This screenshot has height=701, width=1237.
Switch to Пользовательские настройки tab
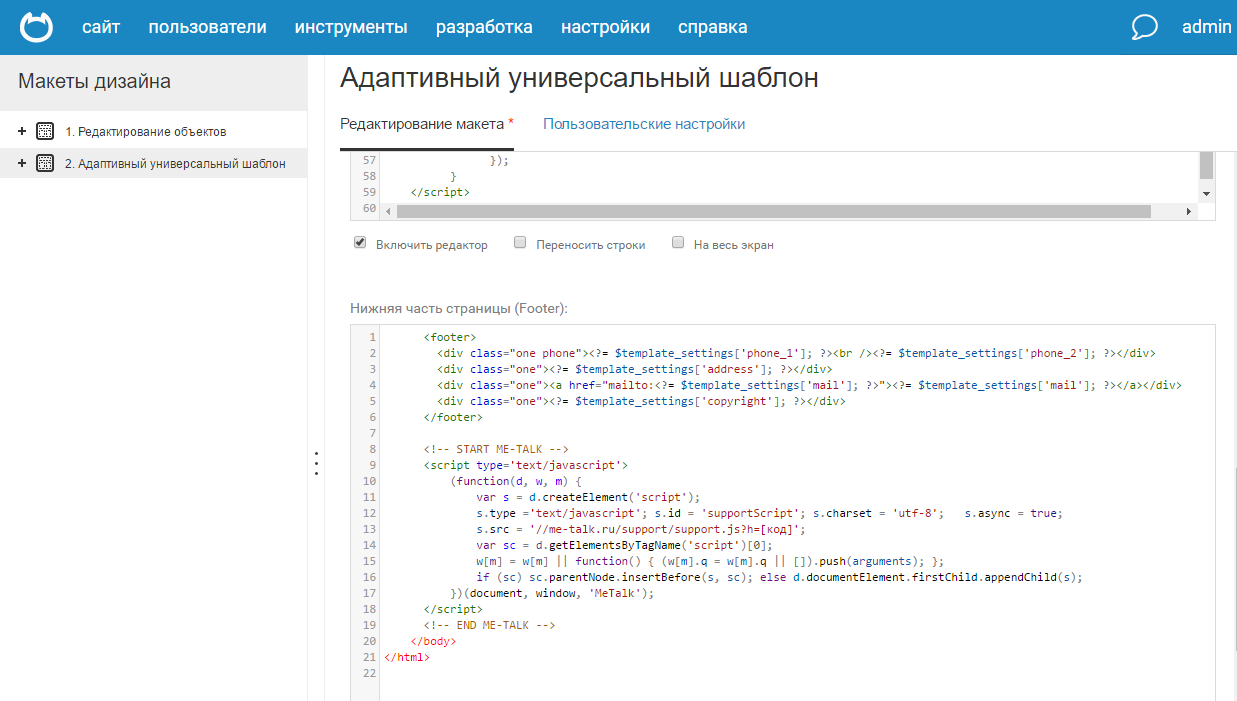point(644,124)
